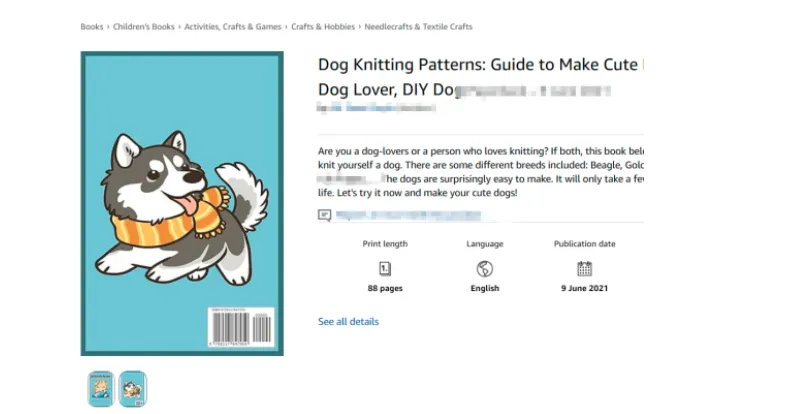Click the barcode on the book cover
This screenshot has height=414, width=792.
238,327
